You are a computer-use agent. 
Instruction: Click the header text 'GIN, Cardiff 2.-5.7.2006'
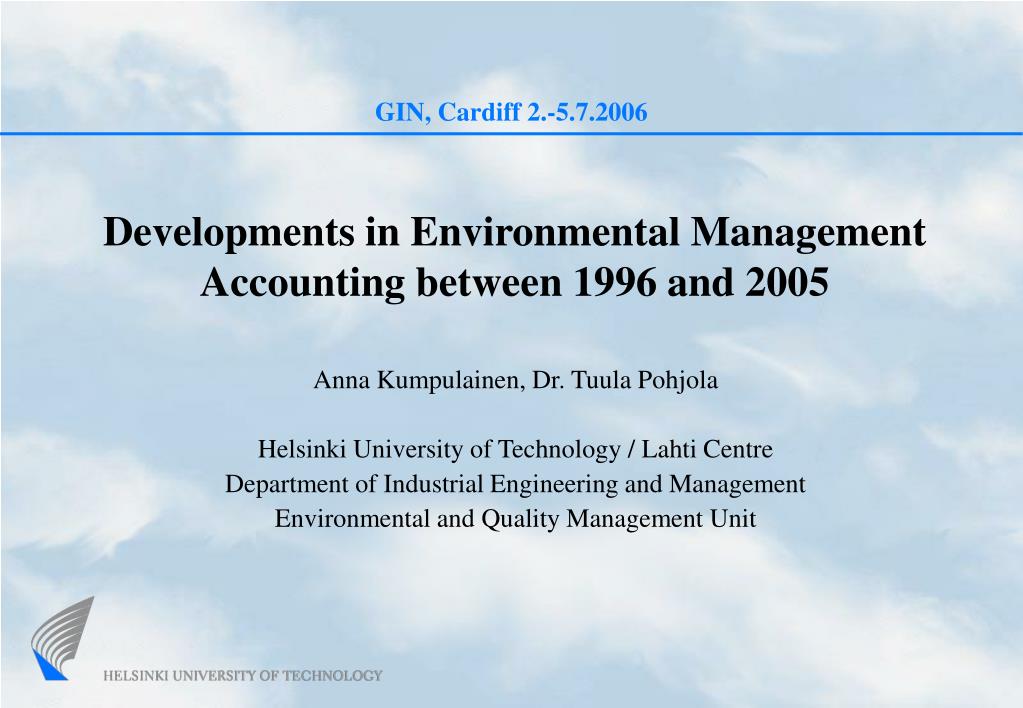pyautogui.click(x=511, y=112)
